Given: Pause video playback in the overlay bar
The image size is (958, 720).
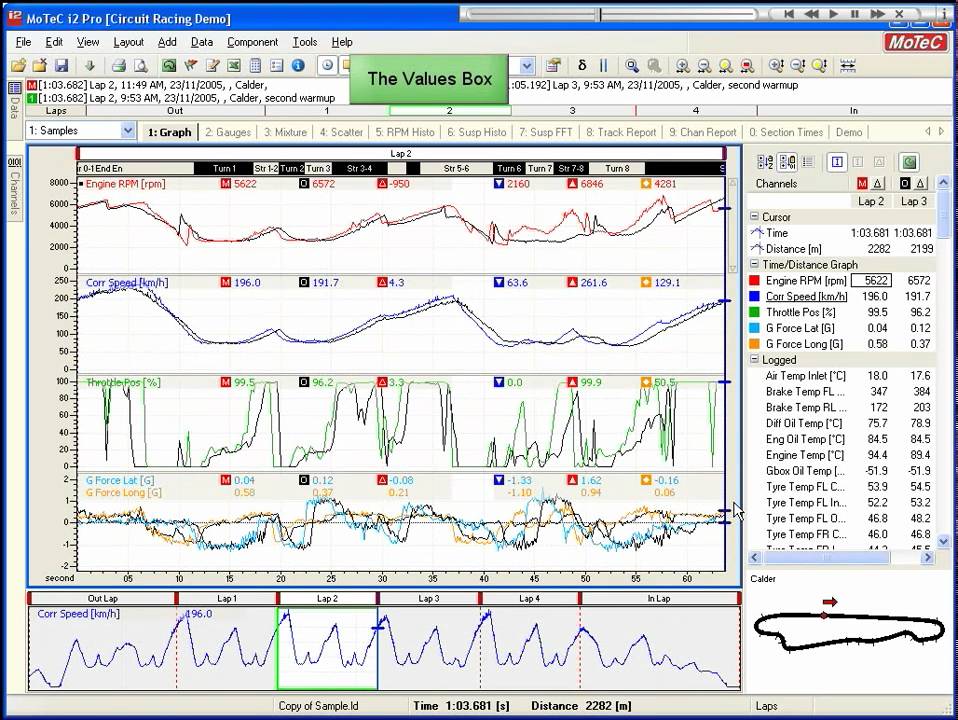Looking at the screenshot, I should point(855,13).
